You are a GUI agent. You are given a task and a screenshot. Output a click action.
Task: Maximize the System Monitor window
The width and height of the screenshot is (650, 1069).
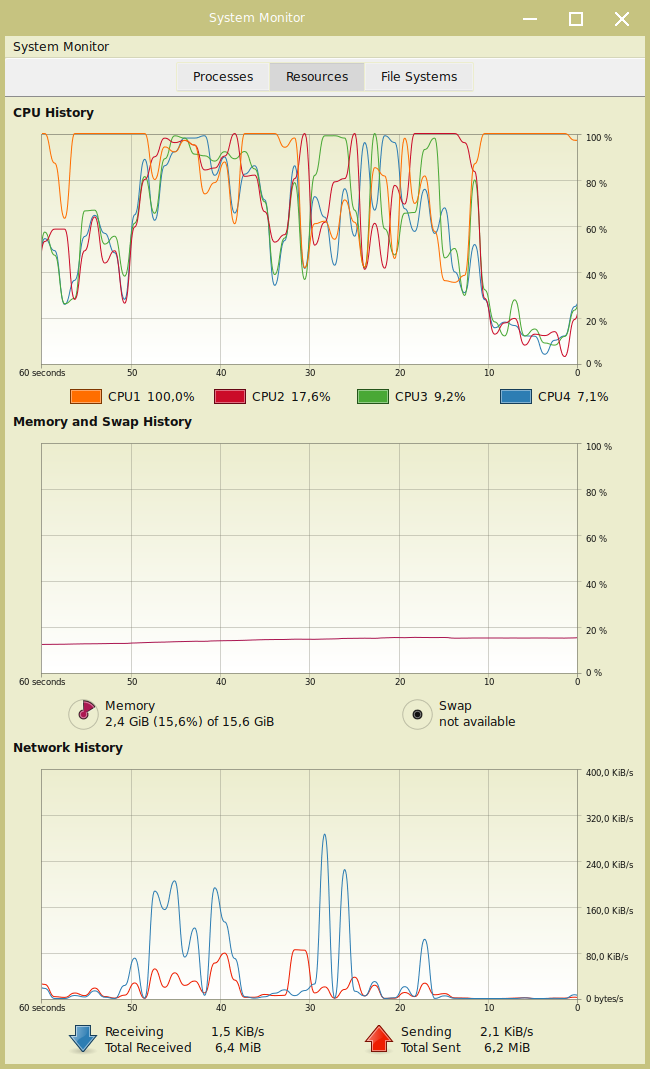point(576,18)
